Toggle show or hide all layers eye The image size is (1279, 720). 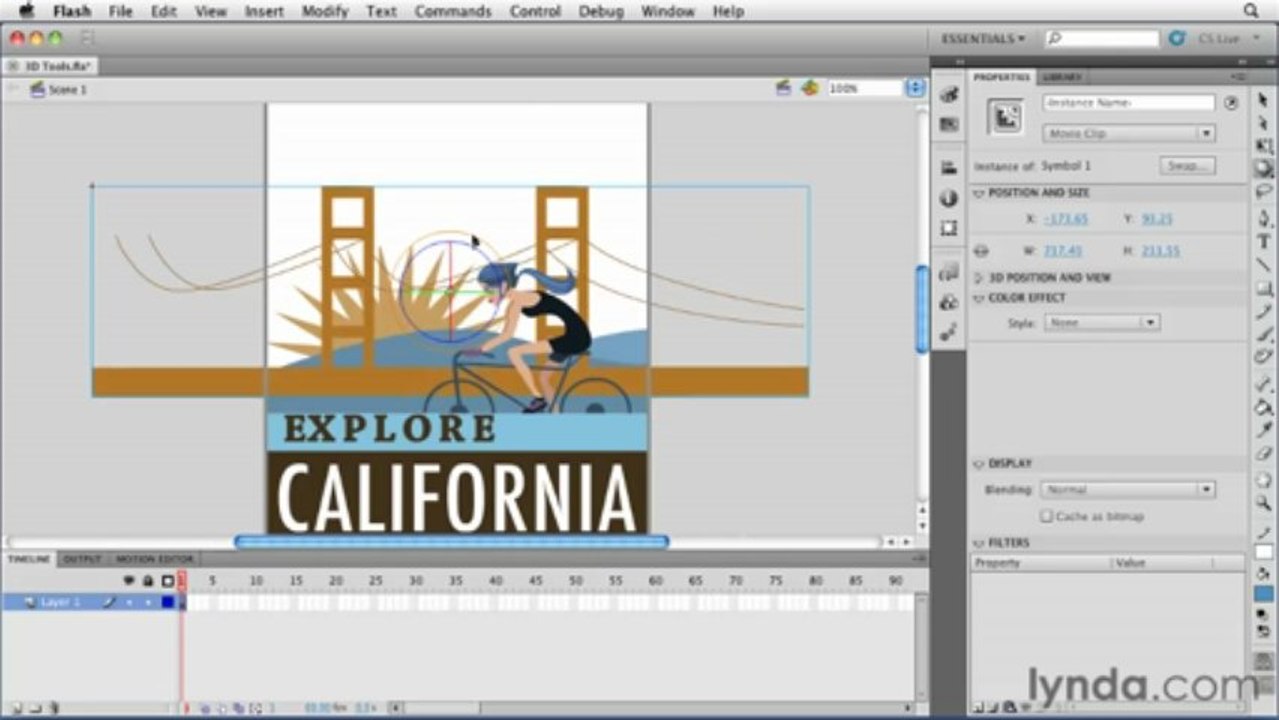click(129, 580)
